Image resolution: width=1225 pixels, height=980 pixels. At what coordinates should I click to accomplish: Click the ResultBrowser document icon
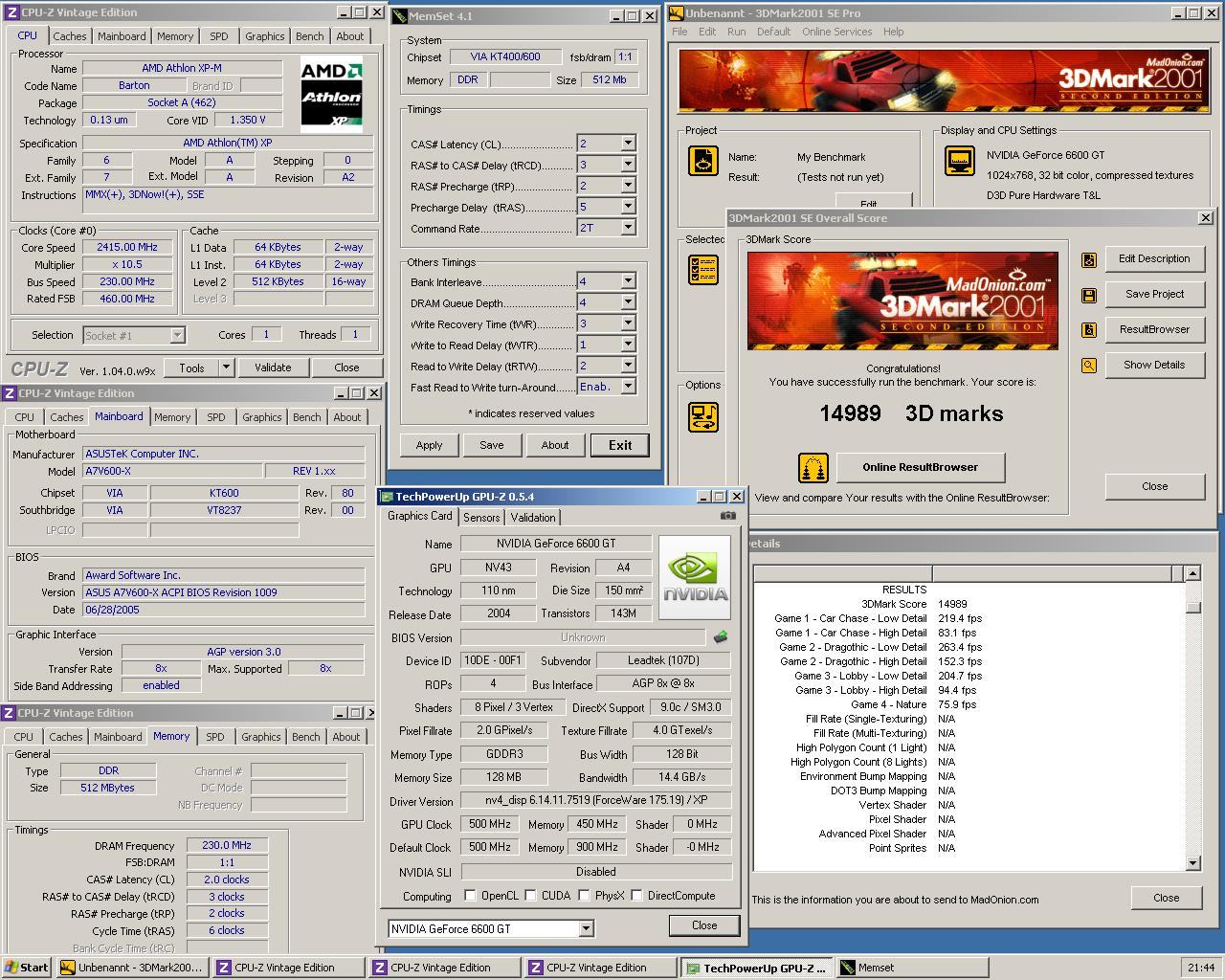[x=1088, y=330]
